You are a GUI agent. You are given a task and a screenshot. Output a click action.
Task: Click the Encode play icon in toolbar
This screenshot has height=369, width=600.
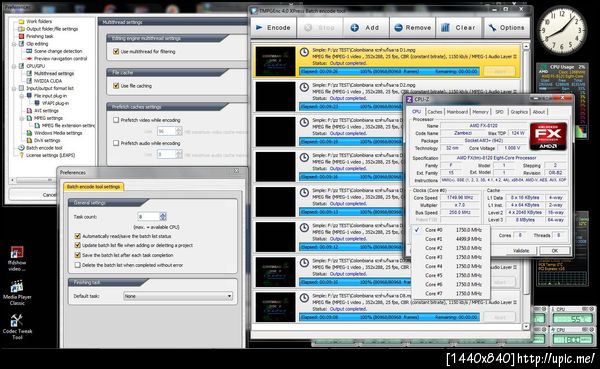pos(259,28)
